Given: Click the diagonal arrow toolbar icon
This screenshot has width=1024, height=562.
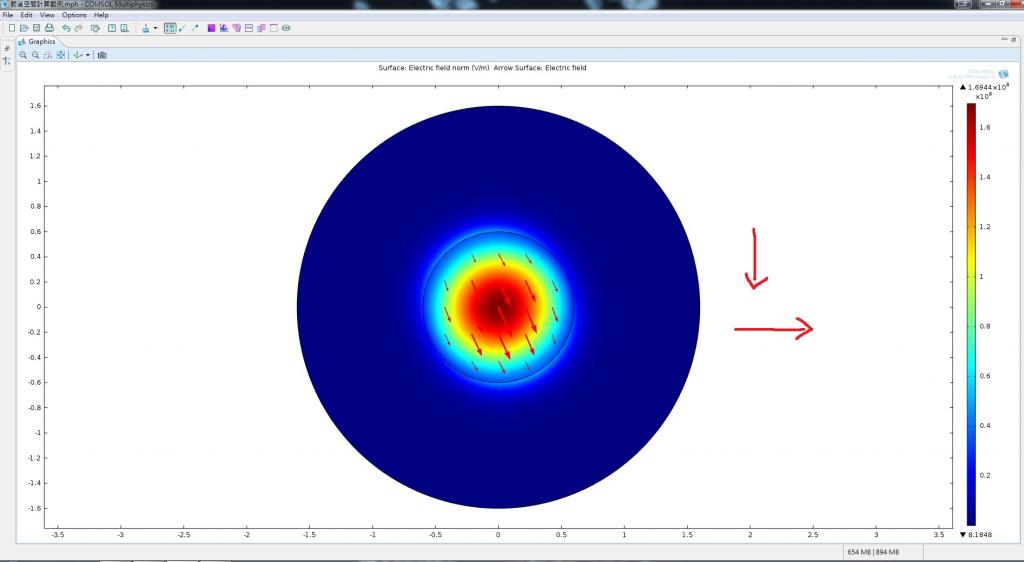Looking at the screenshot, I should pos(195,28).
